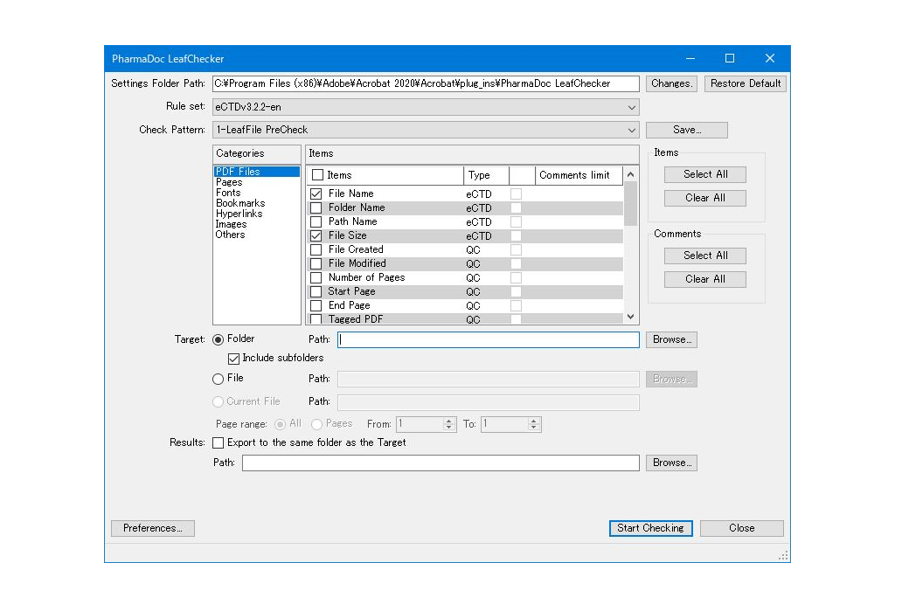
Task: Click Clear All in Items group
Action: 705,198
